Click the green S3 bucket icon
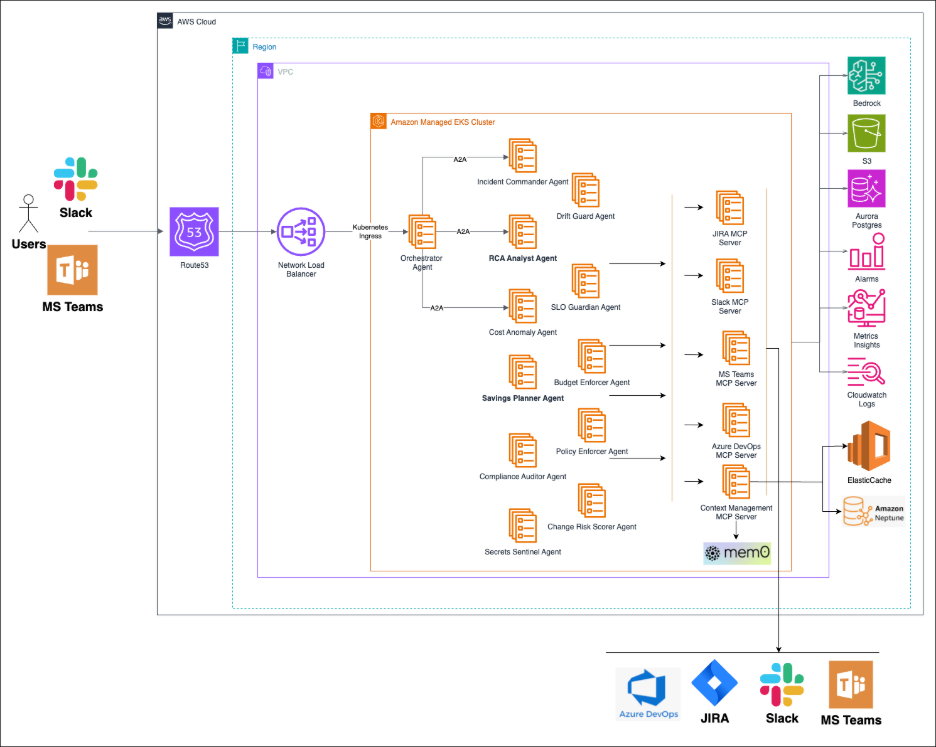This screenshot has height=747, width=936. (x=867, y=133)
